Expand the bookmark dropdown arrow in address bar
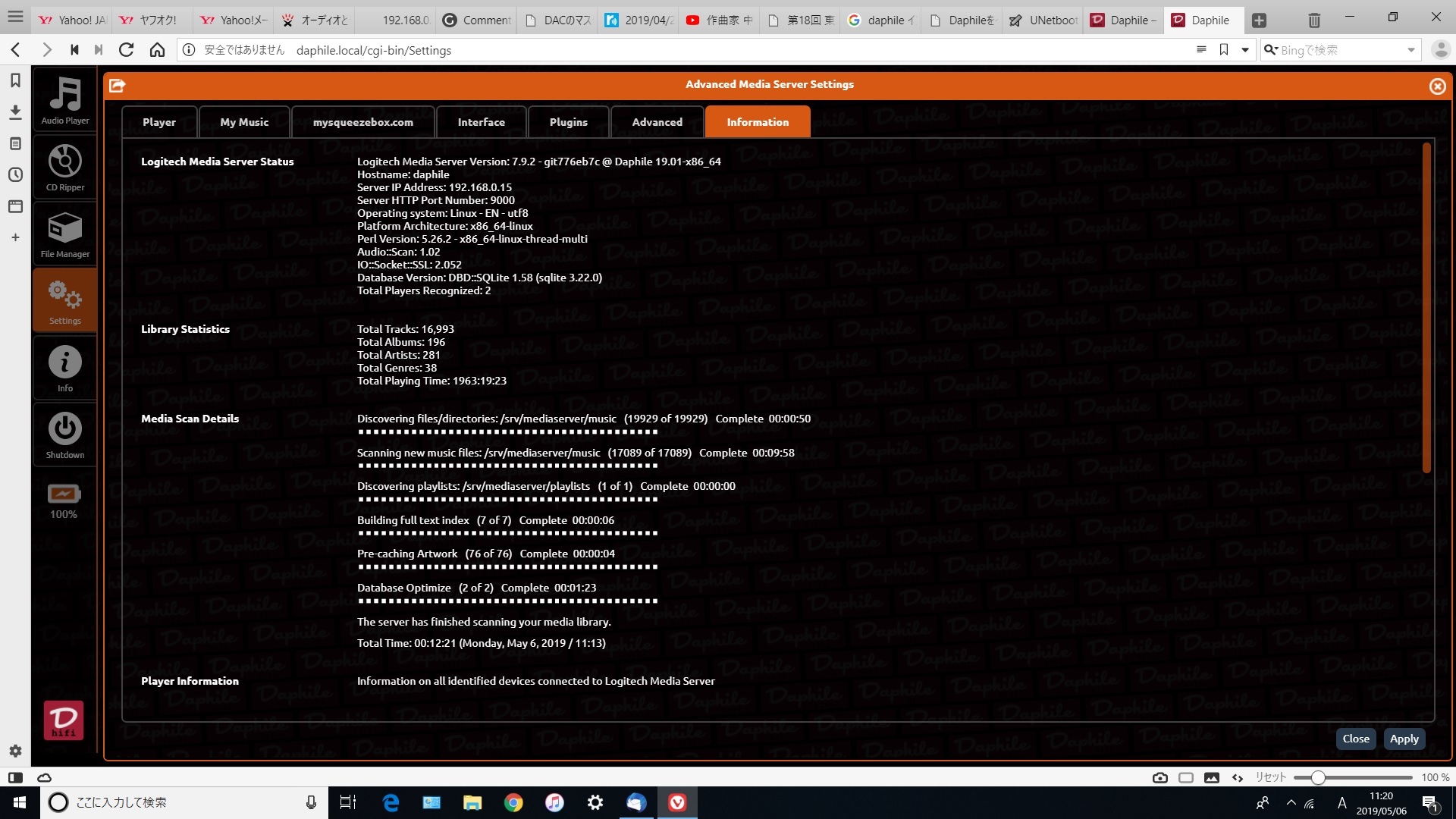1456x819 pixels. tap(1244, 50)
